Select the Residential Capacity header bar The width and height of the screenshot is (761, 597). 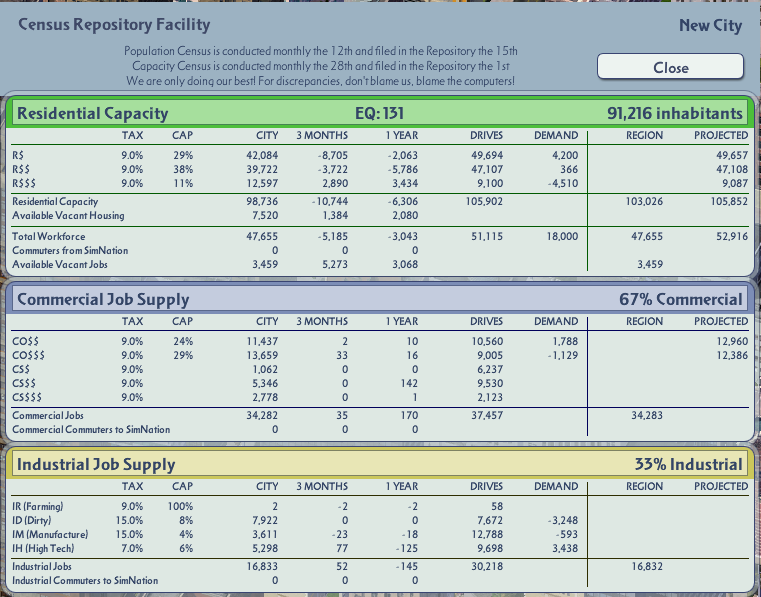[x=380, y=113]
